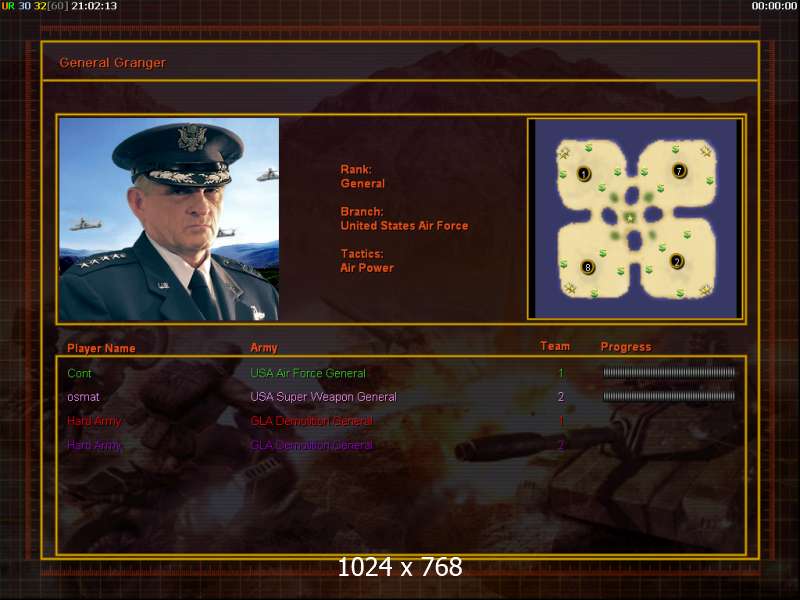Select the red 'Hard Army' player name
Image resolution: width=800 pixels, height=600 pixels.
94,421
